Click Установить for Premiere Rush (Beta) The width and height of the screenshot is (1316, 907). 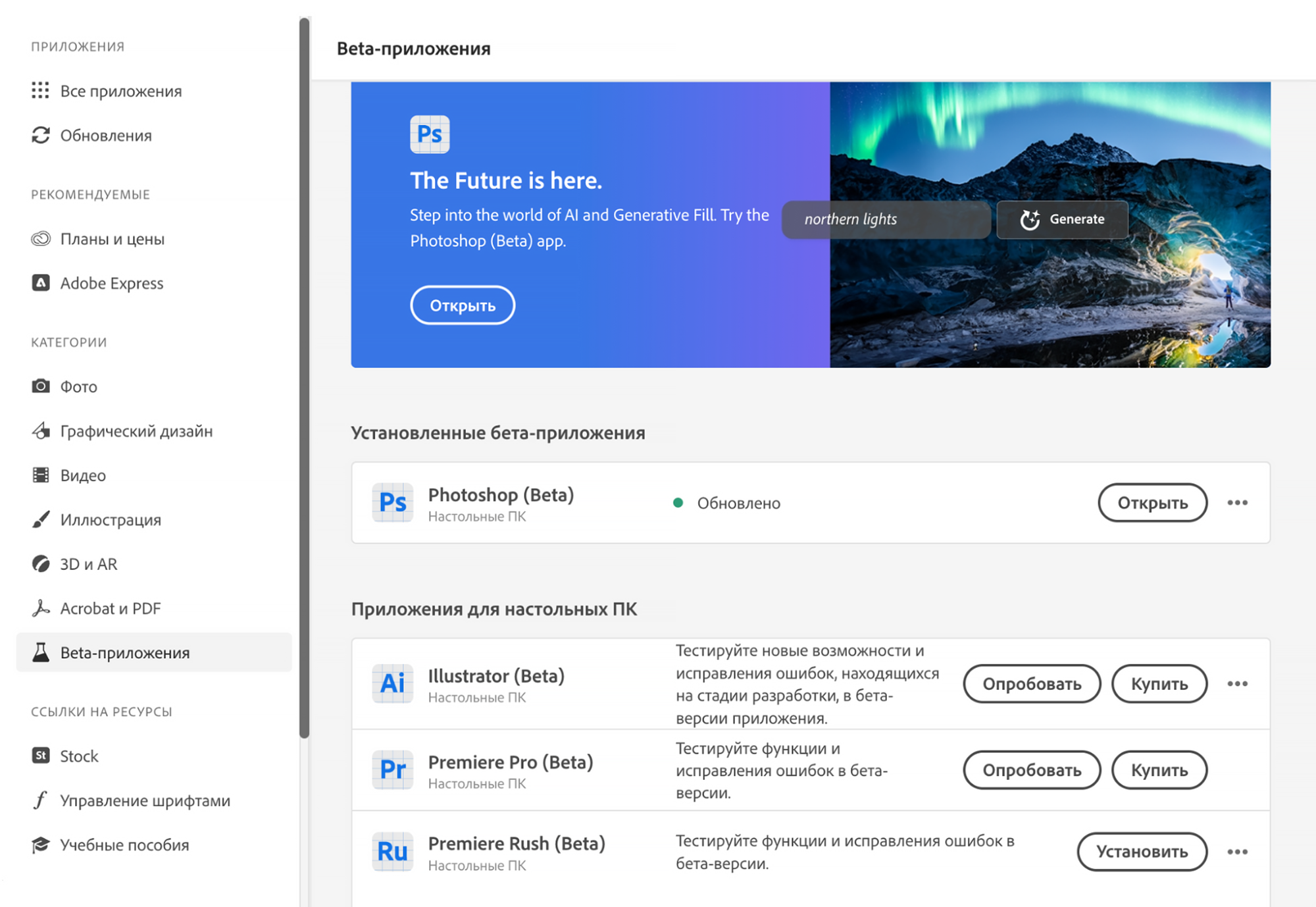pos(1142,852)
